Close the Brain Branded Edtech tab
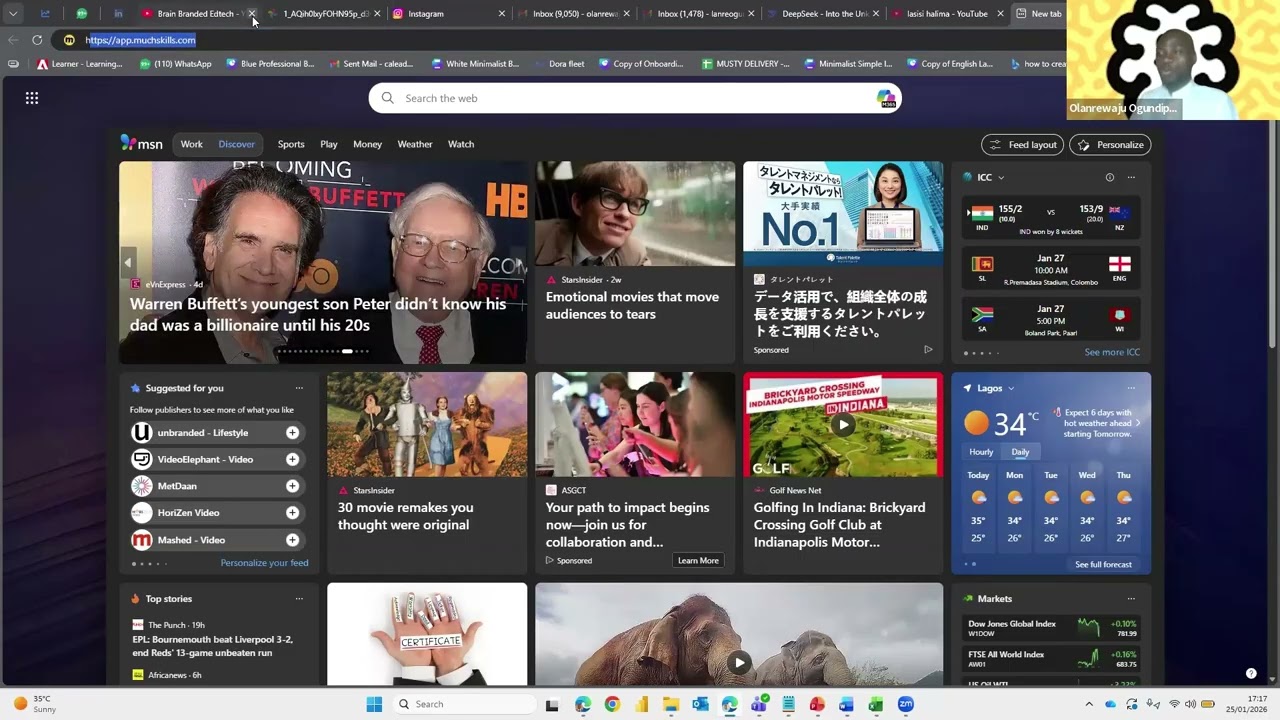1280x720 pixels. [x=252, y=14]
